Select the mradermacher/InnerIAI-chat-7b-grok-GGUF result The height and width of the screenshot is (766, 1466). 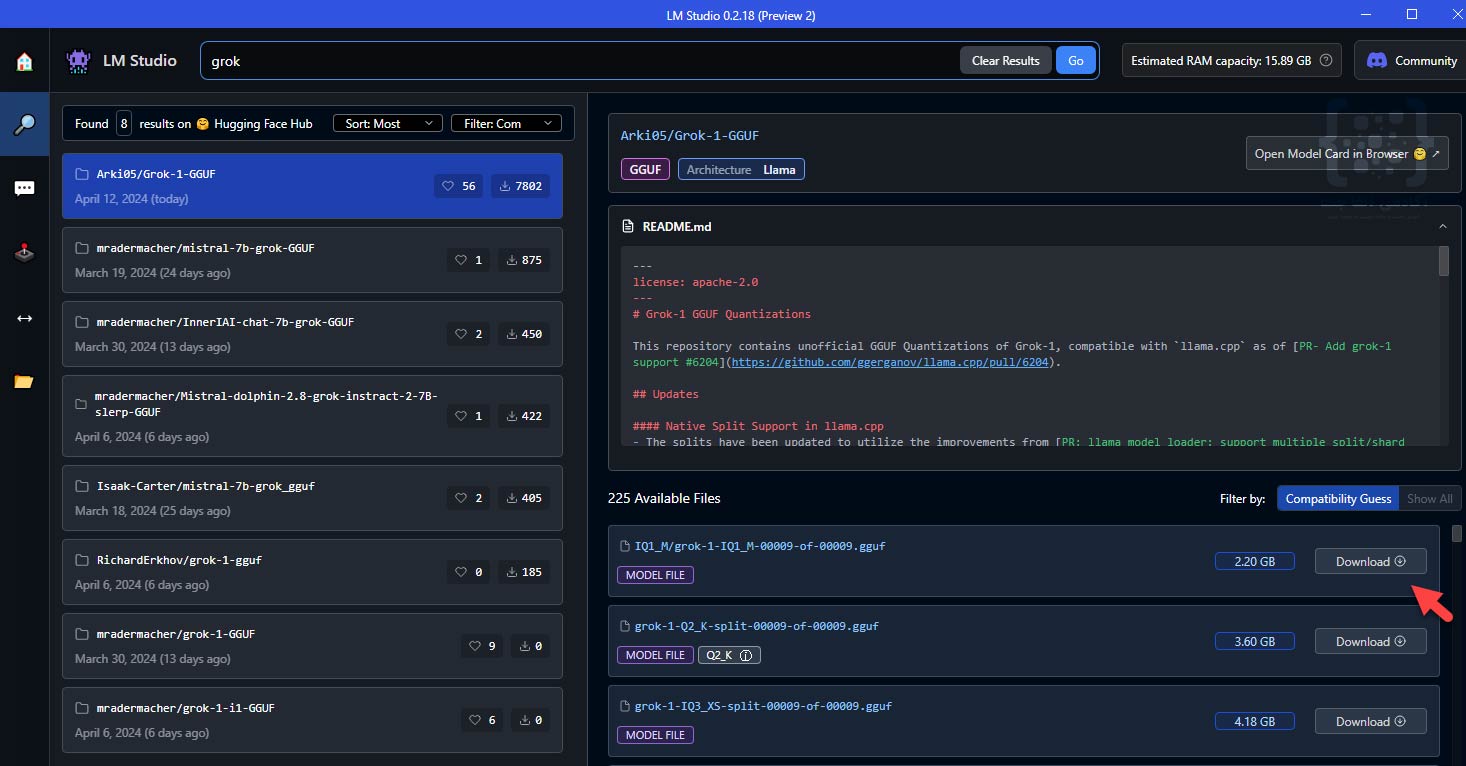[312, 334]
